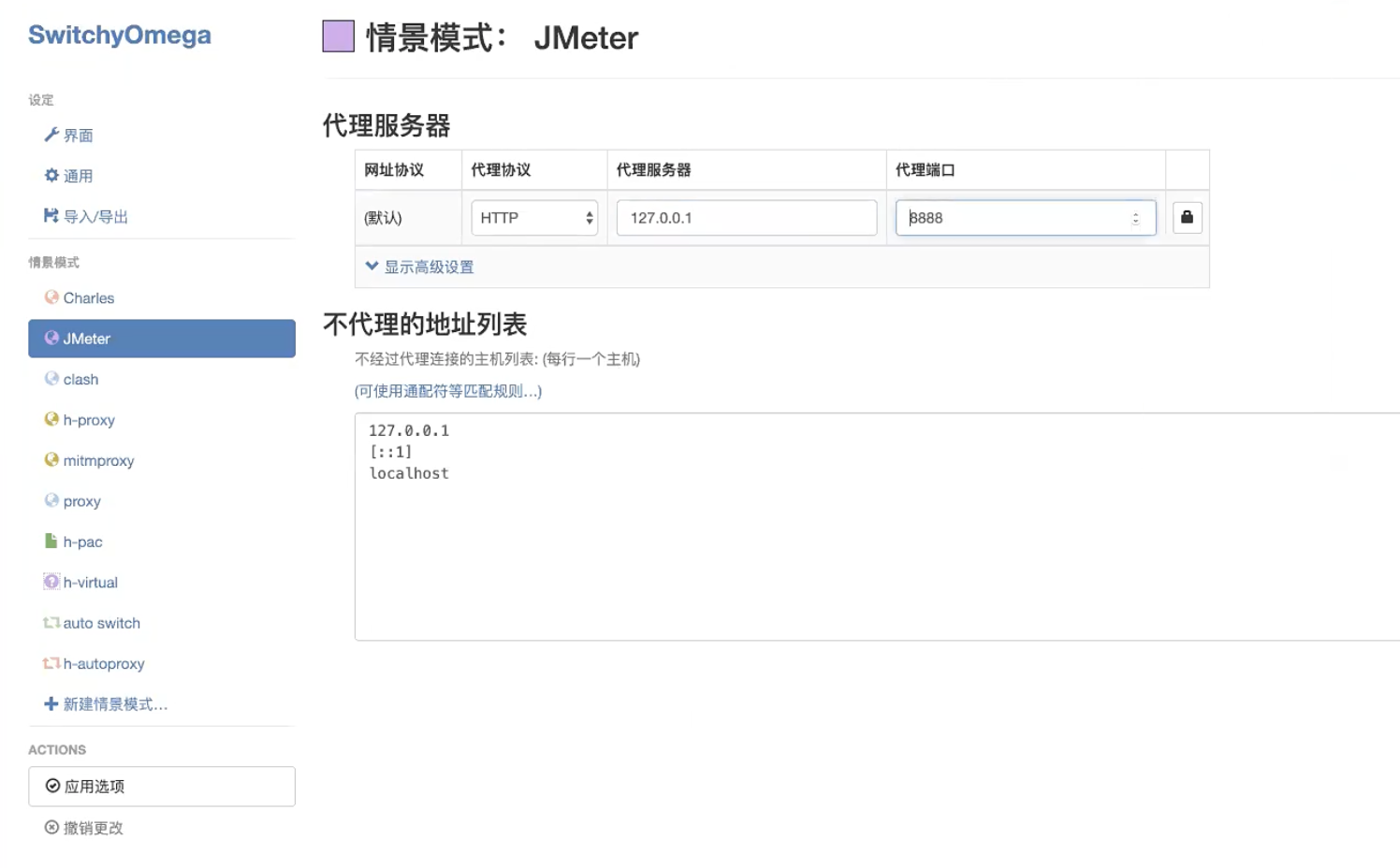Screen dimensions: 1400x868
Task: Select the mitmproxy profile
Action: click(162, 460)
